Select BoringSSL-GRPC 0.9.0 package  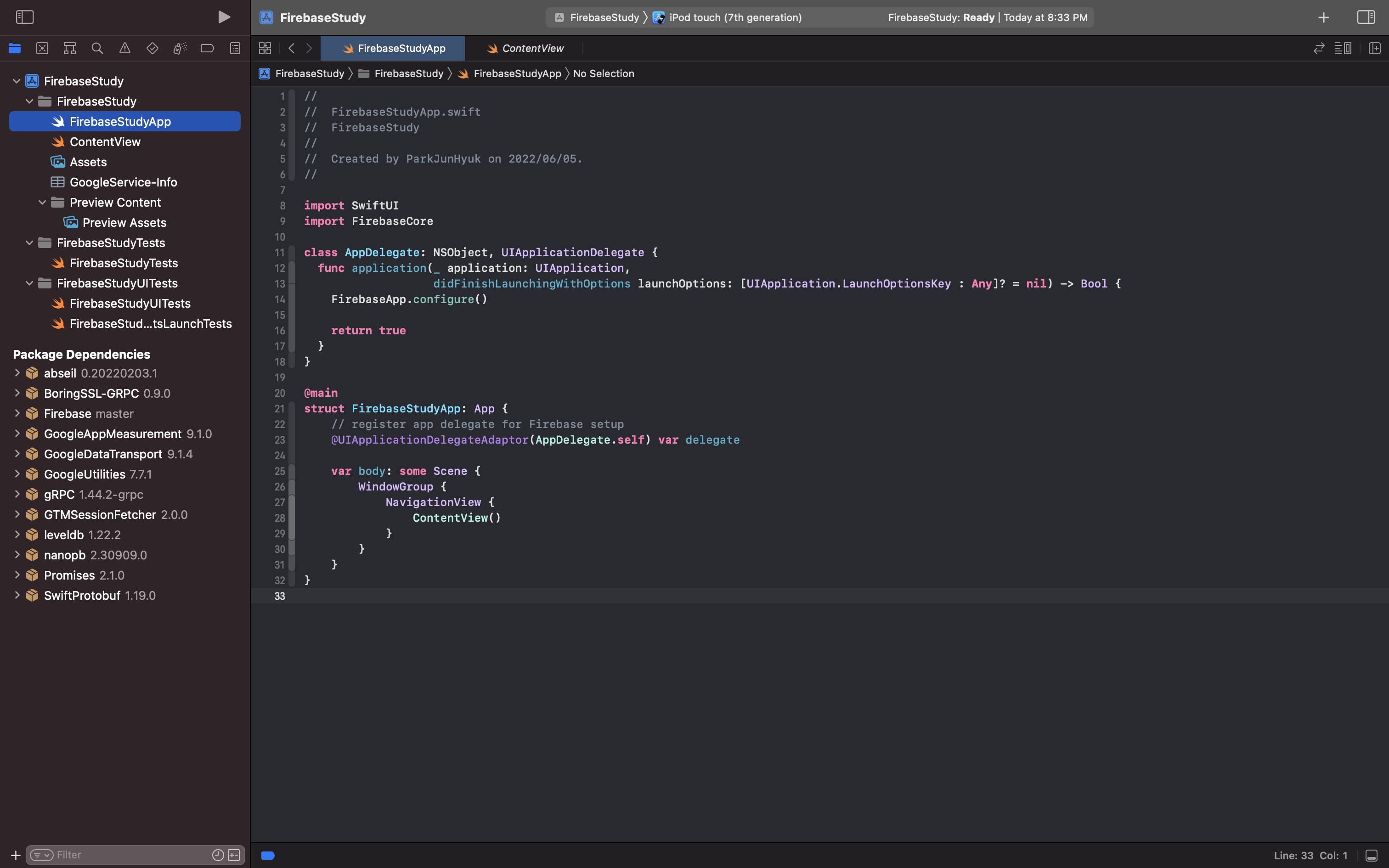tap(124, 393)
